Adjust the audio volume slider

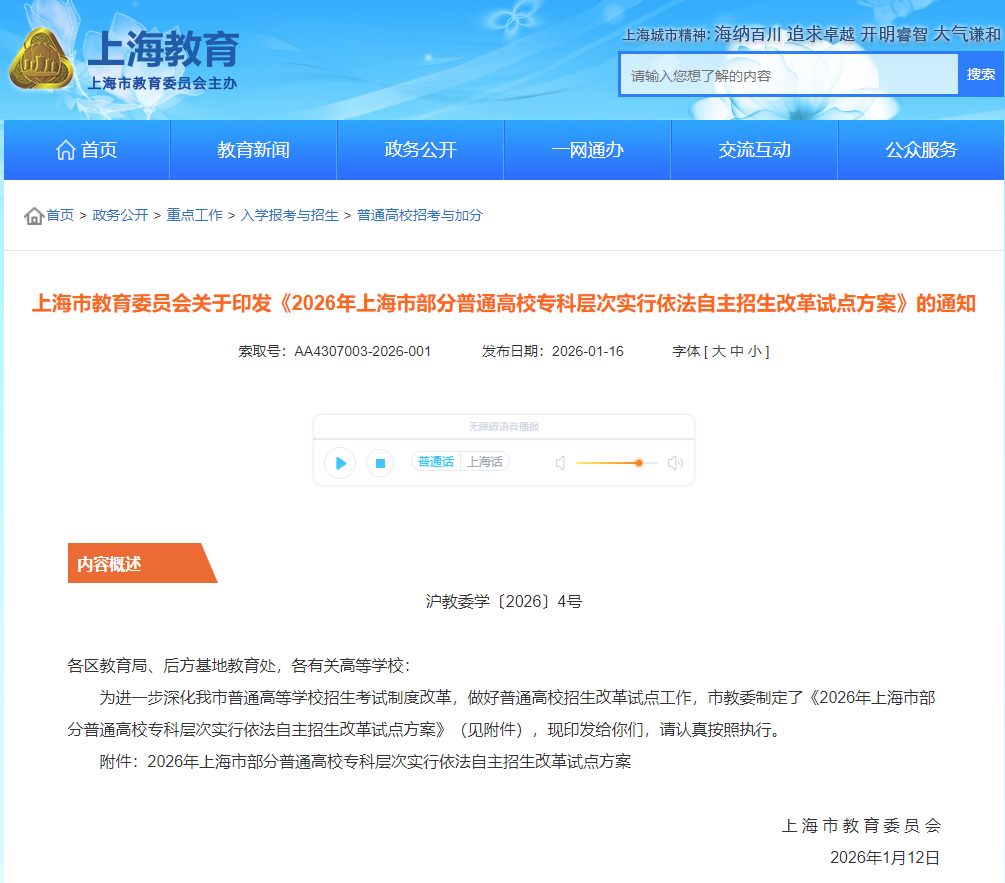click(638, 463)
